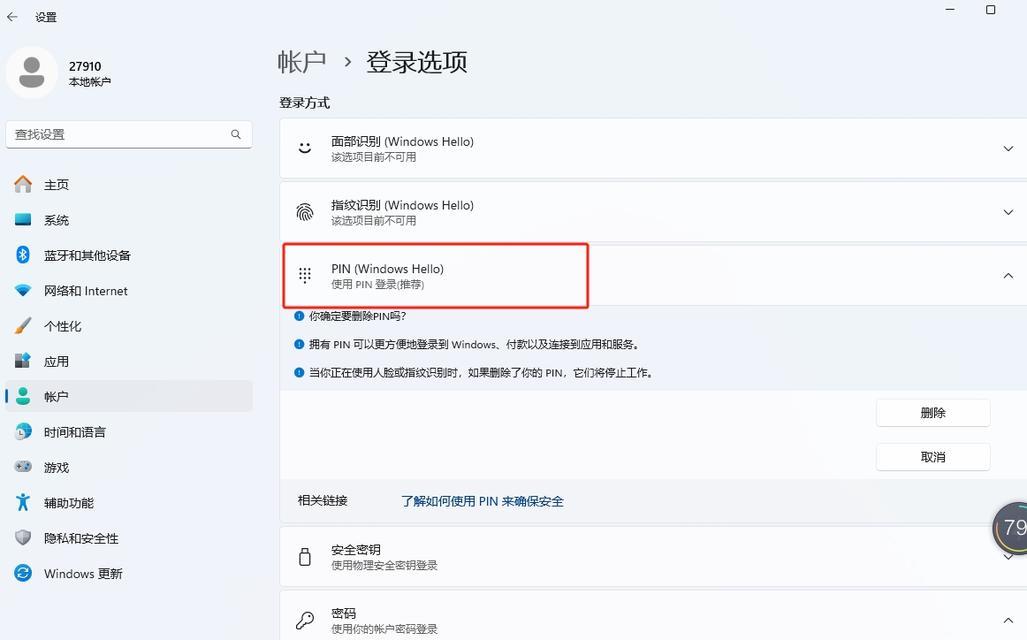The width and height of the screenshot is (1027, 640).
Task: Click the 登录方式 section heading
Action: pos(305,103)
